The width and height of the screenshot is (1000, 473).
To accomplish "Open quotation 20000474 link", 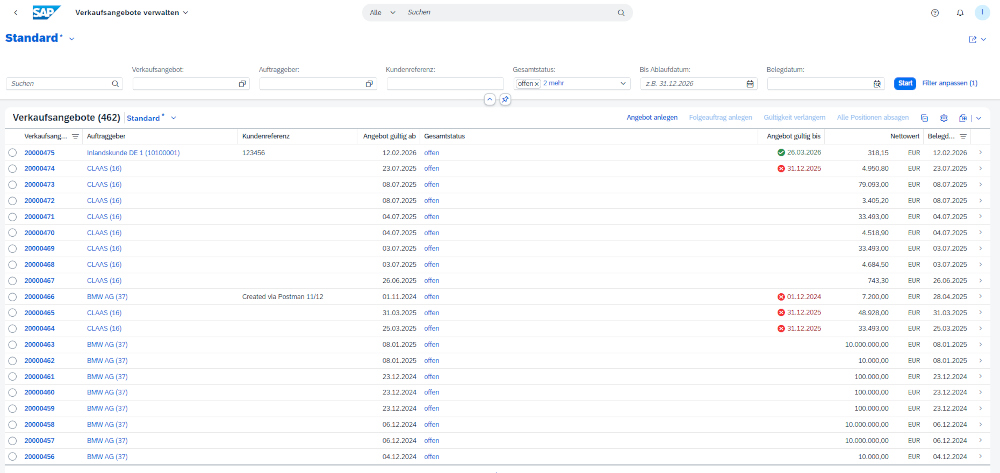I will tap(39, 169).
